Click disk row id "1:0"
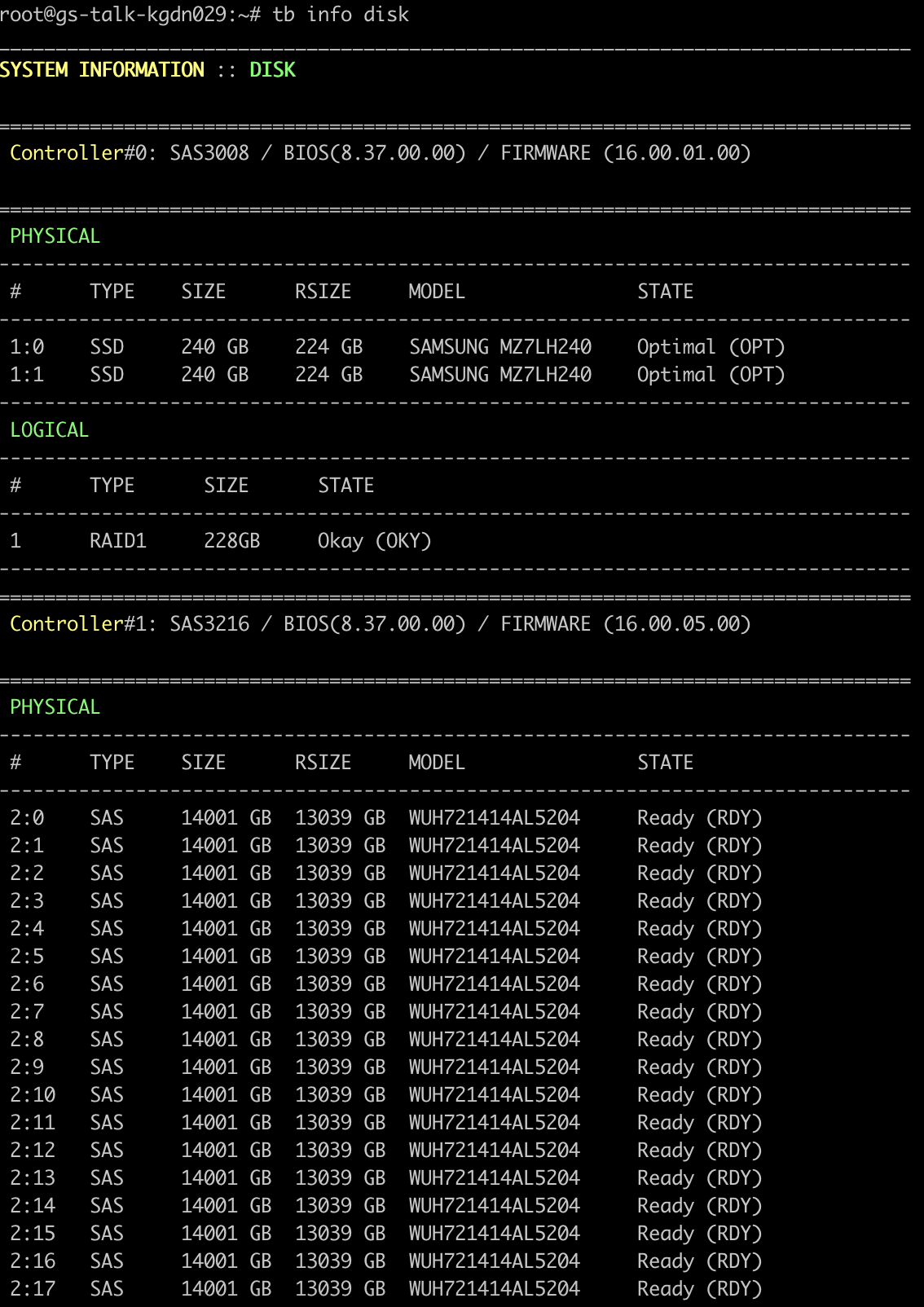 tap(27, 347)
